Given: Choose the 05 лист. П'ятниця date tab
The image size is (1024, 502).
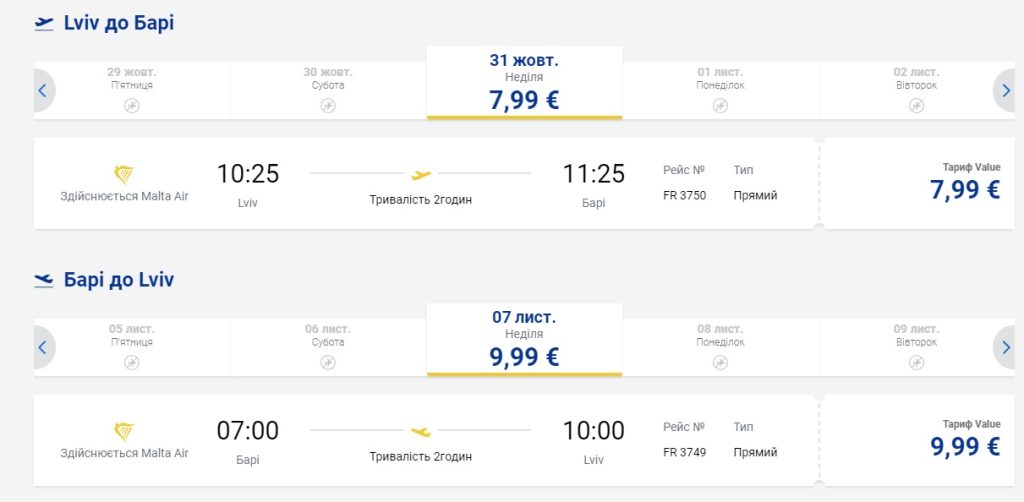Looking at the screenshot, I should click(x=132, y=345).
